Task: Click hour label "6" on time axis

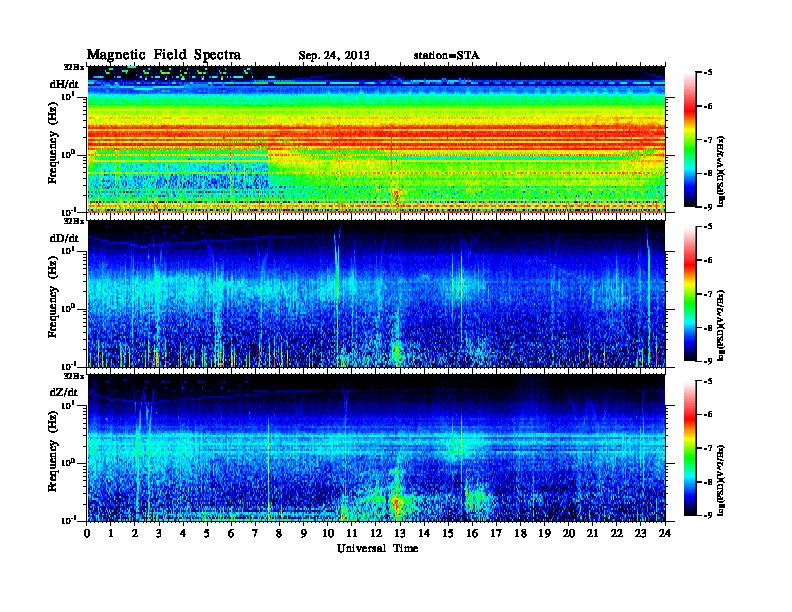Action: pos(231,533)
